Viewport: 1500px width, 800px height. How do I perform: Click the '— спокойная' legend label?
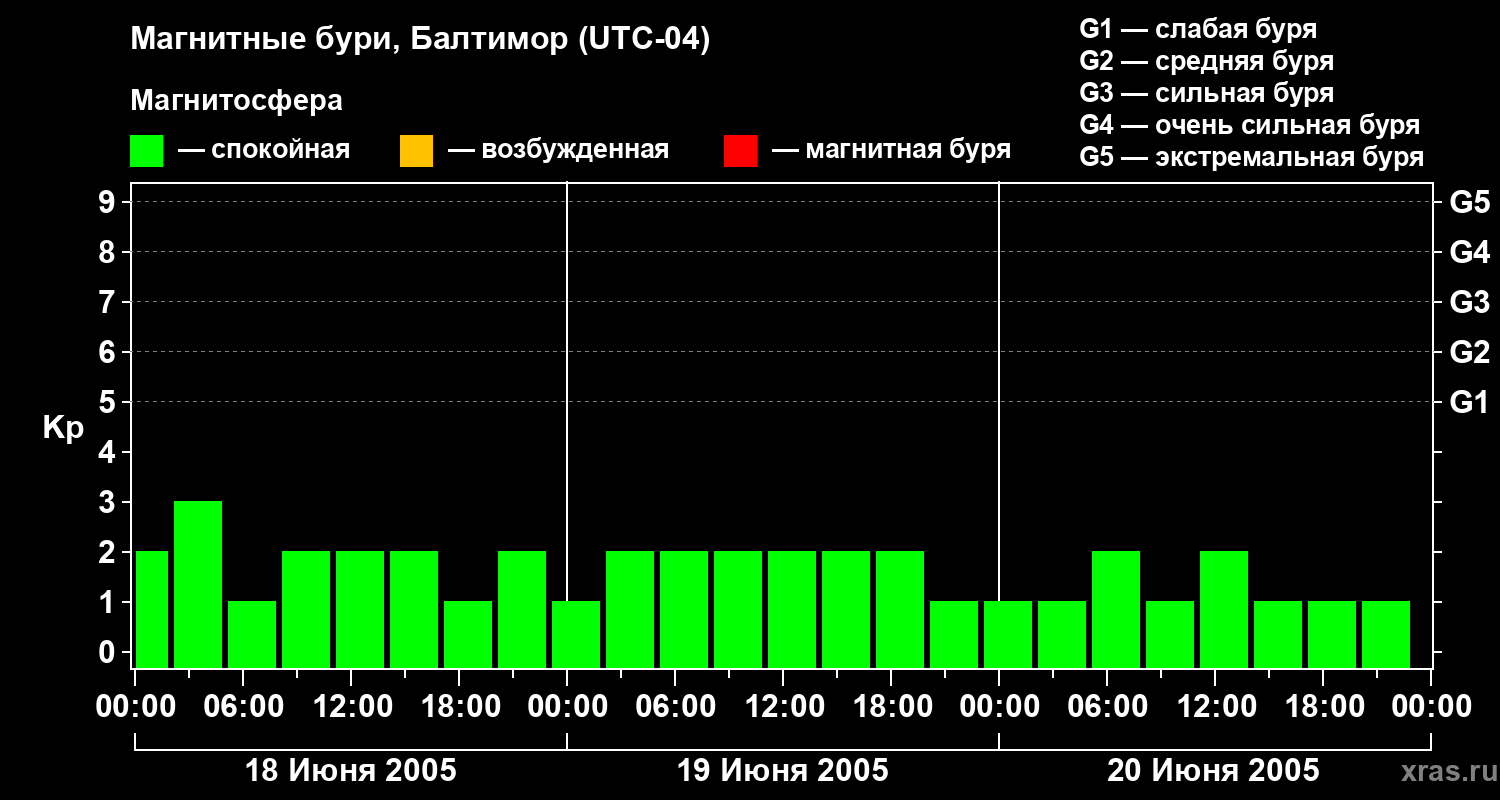[x=264, y=150]
